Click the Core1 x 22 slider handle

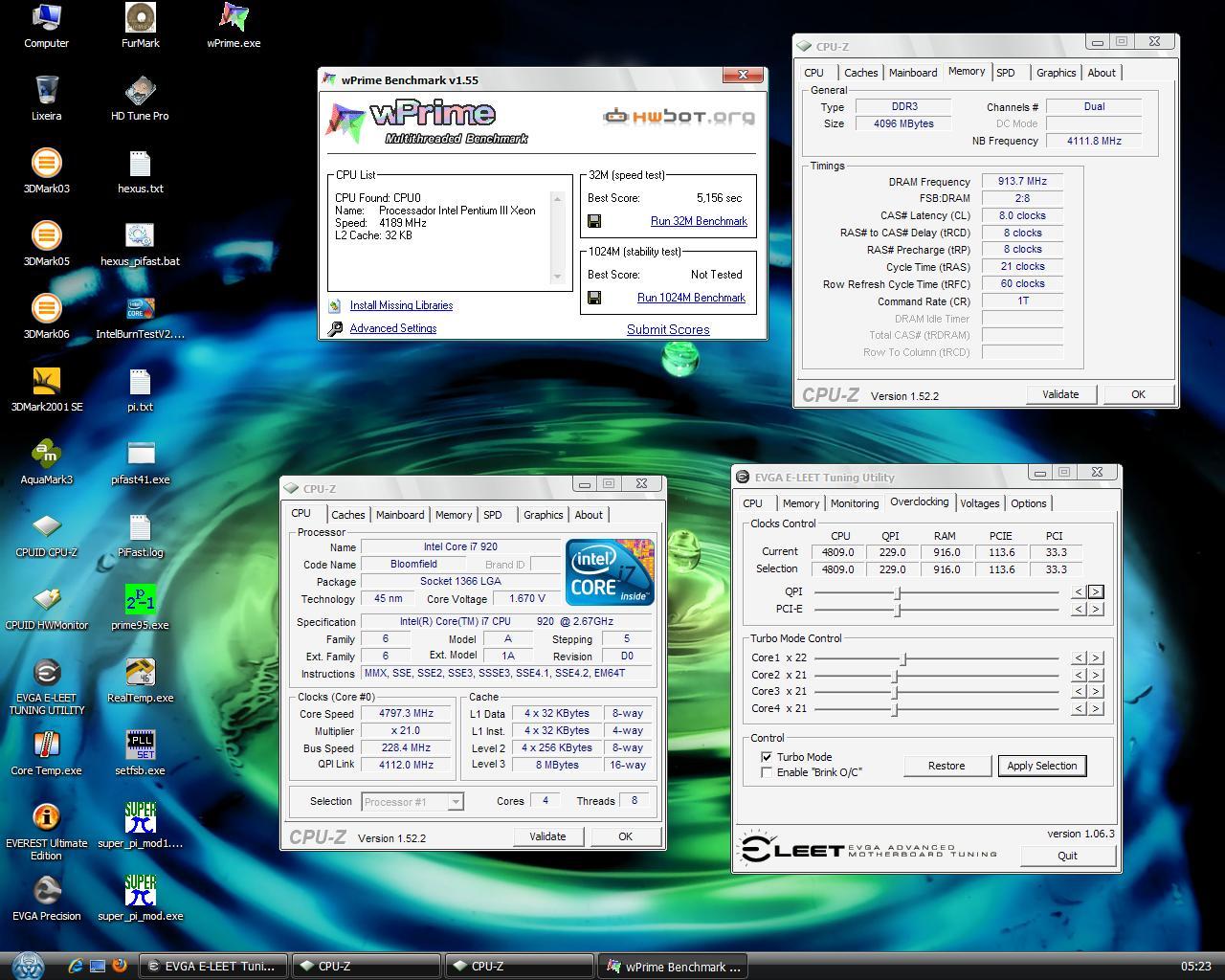tap(903, 657)
